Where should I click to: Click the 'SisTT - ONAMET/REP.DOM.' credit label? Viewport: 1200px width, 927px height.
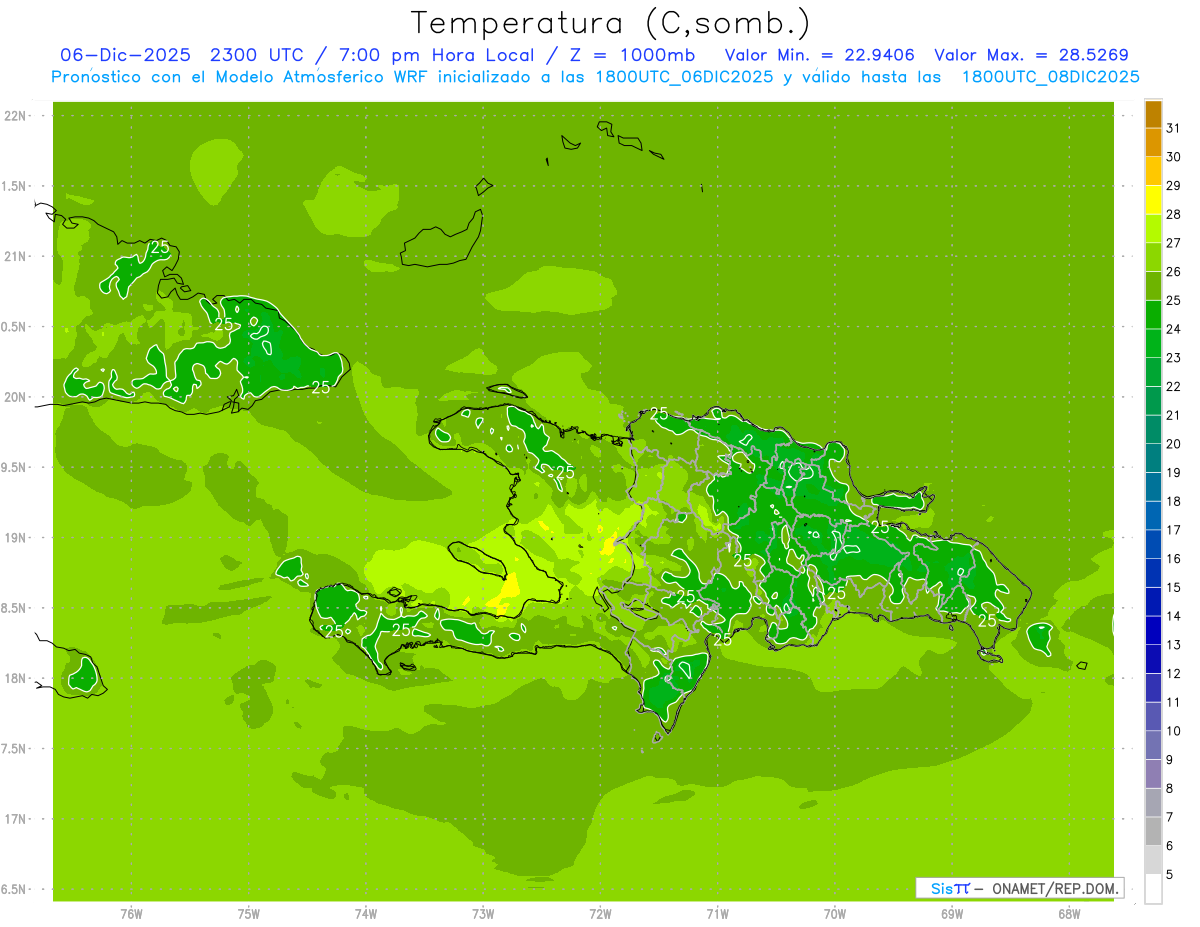[x=1019, y=888]
